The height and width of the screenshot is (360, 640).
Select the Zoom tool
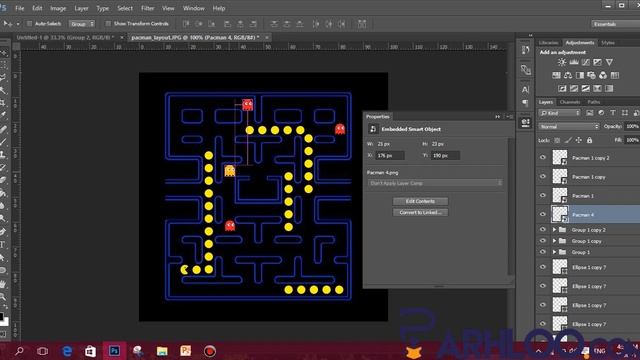[3, 297]
